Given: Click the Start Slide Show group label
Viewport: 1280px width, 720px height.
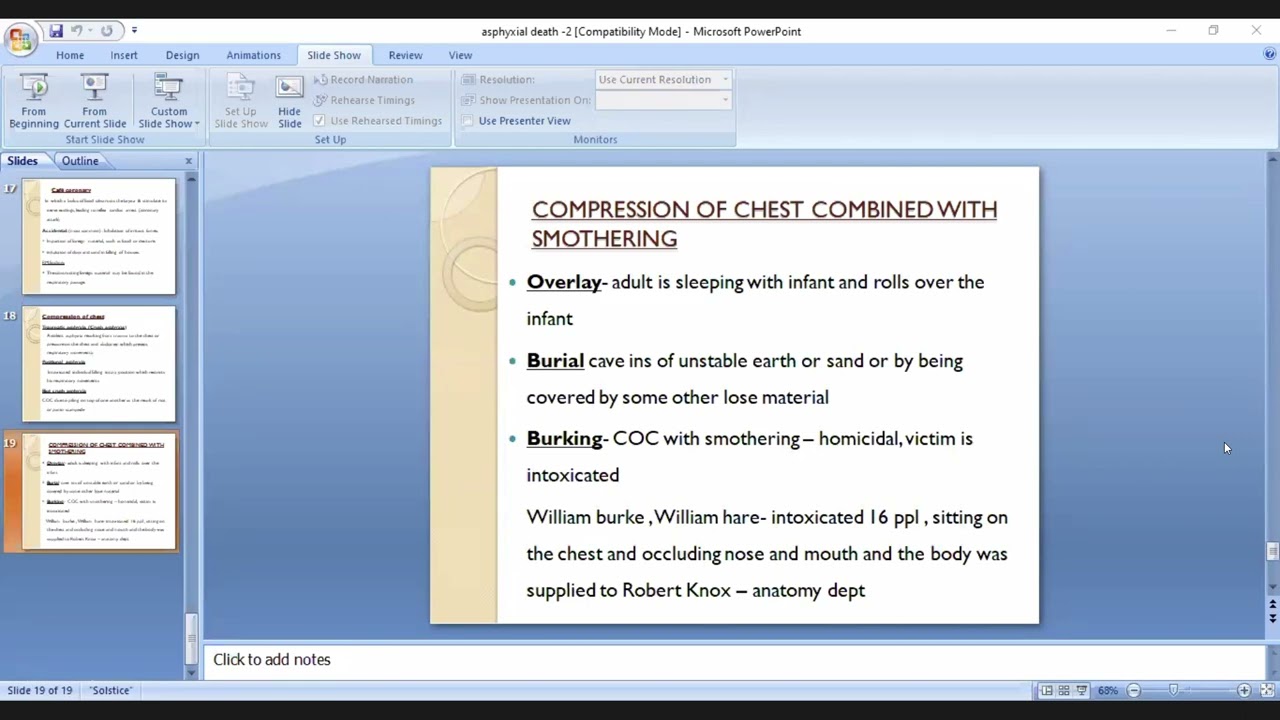Looking at the screenshot, I should click(x=105, y=139).
